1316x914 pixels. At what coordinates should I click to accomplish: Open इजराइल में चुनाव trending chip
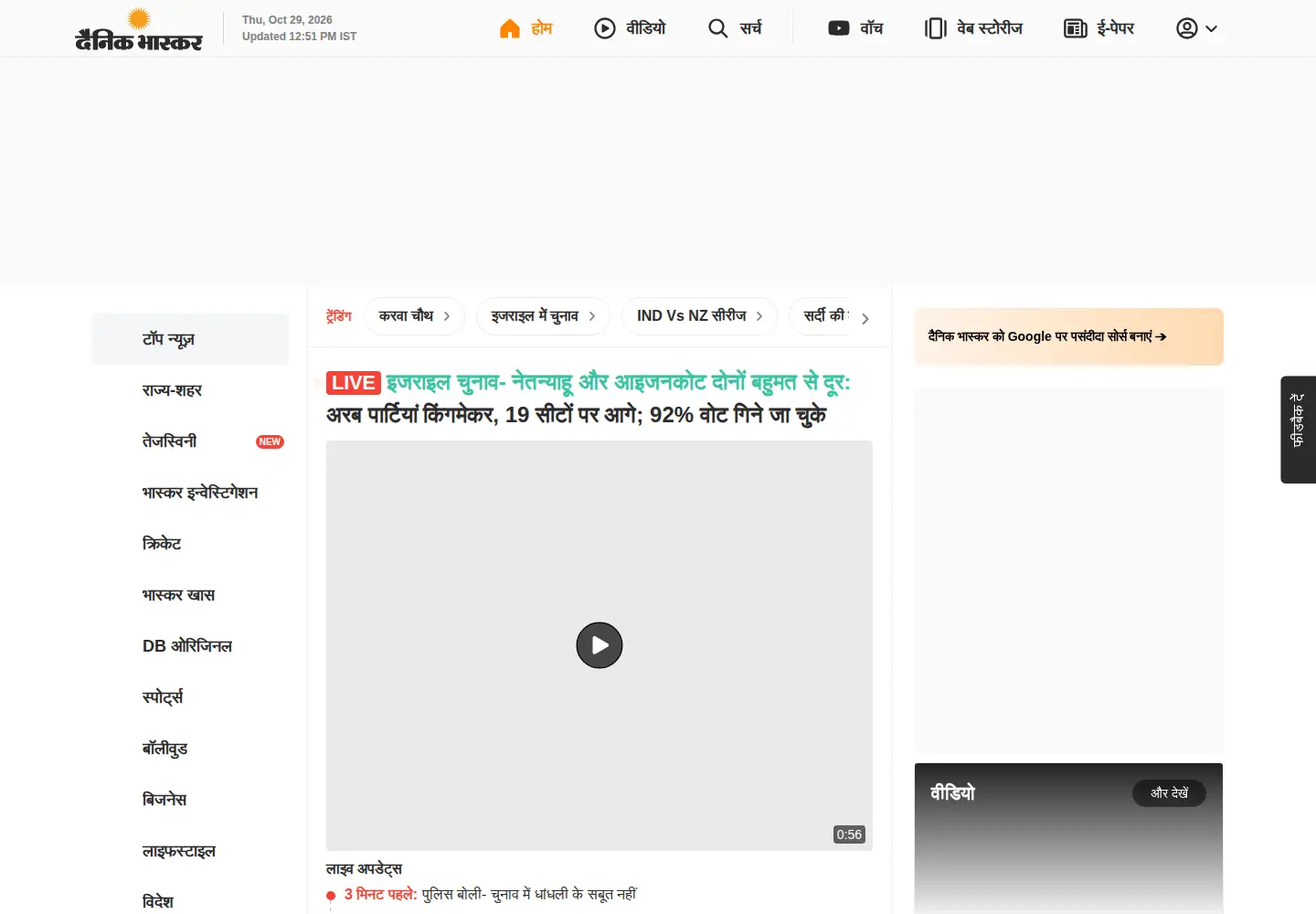(x=543, y=316)
